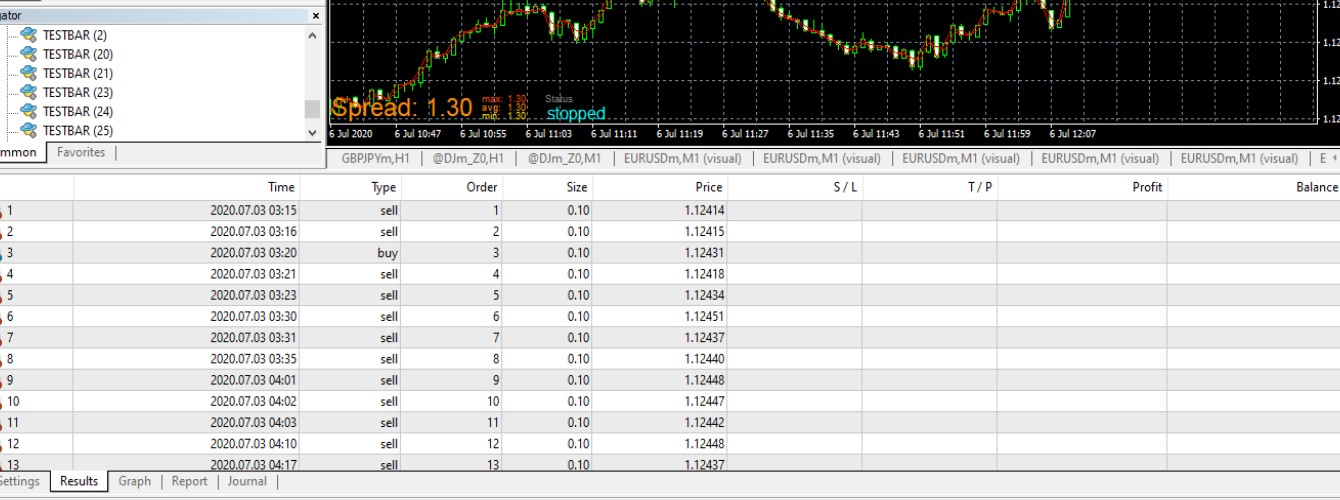
Task: Click the order 7 row trade icon
Action: (x=2, y=338)
